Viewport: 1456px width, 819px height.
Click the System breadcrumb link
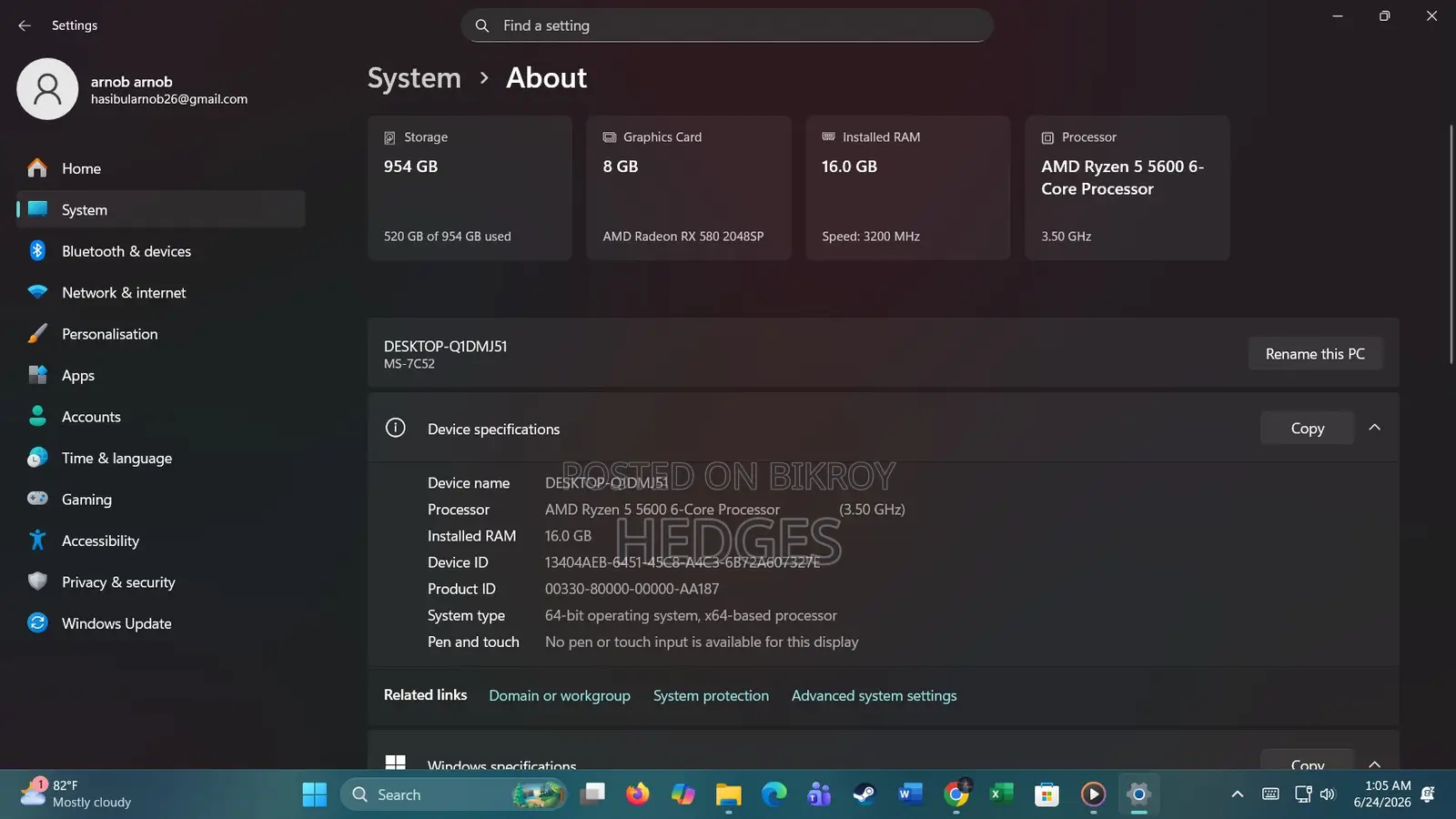pos(414,78)
